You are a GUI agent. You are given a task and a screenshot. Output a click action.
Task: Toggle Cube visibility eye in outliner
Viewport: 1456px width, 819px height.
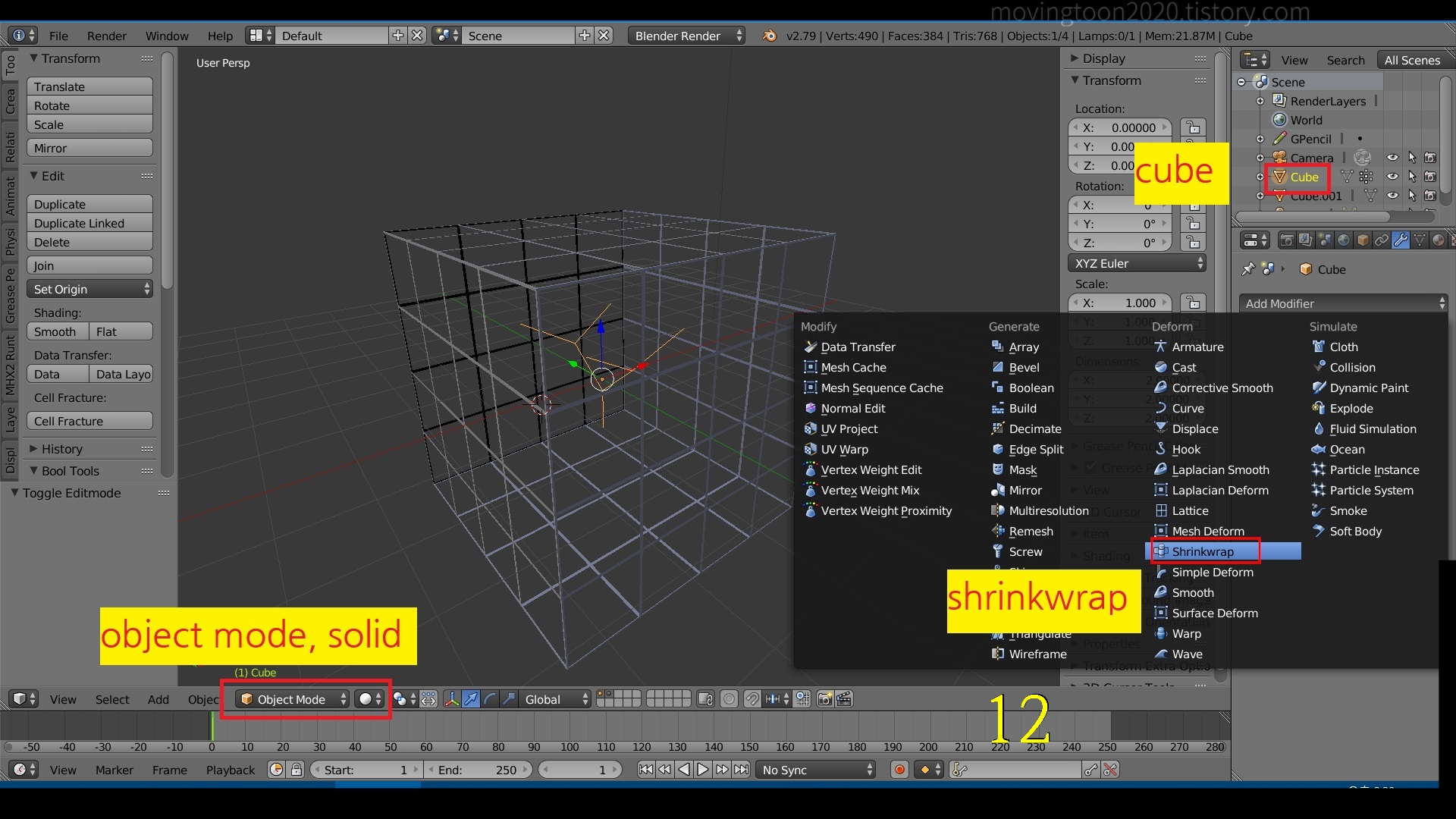1392,177
